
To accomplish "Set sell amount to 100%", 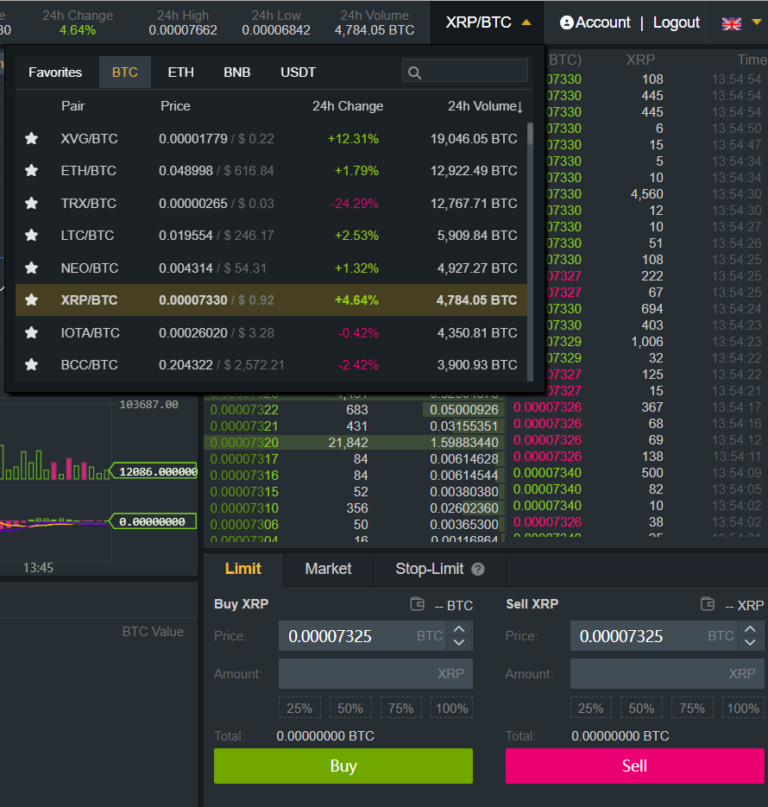I will click(743, 708).
